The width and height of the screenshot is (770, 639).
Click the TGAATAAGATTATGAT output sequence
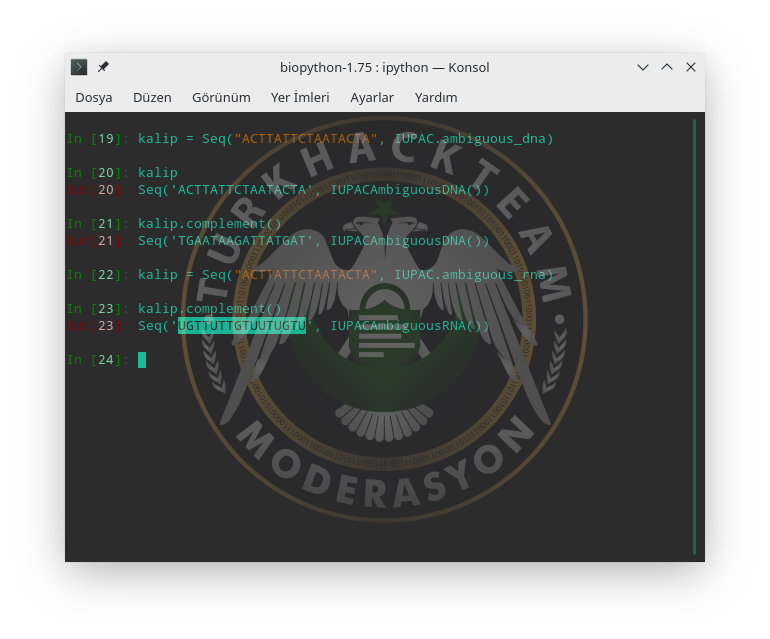pos(242,241)
